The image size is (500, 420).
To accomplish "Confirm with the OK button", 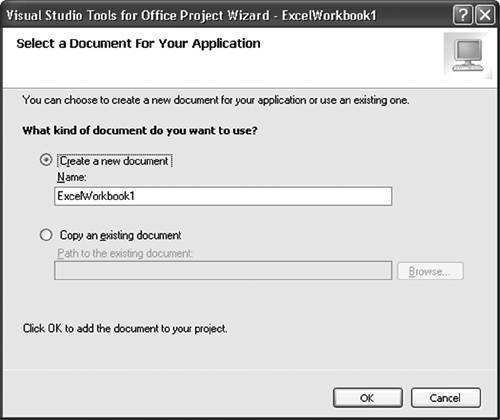I will (x=368, y=398).
